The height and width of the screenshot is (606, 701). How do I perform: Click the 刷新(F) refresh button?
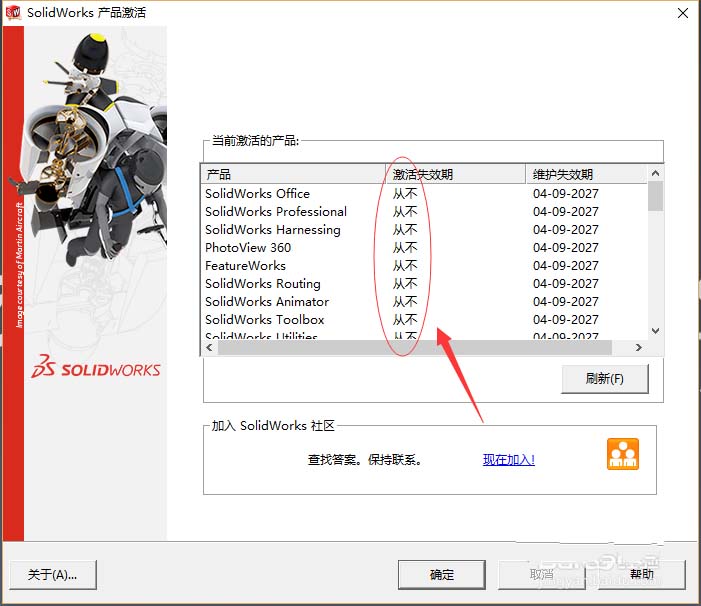pyautogui.click(x=604, y=379)
